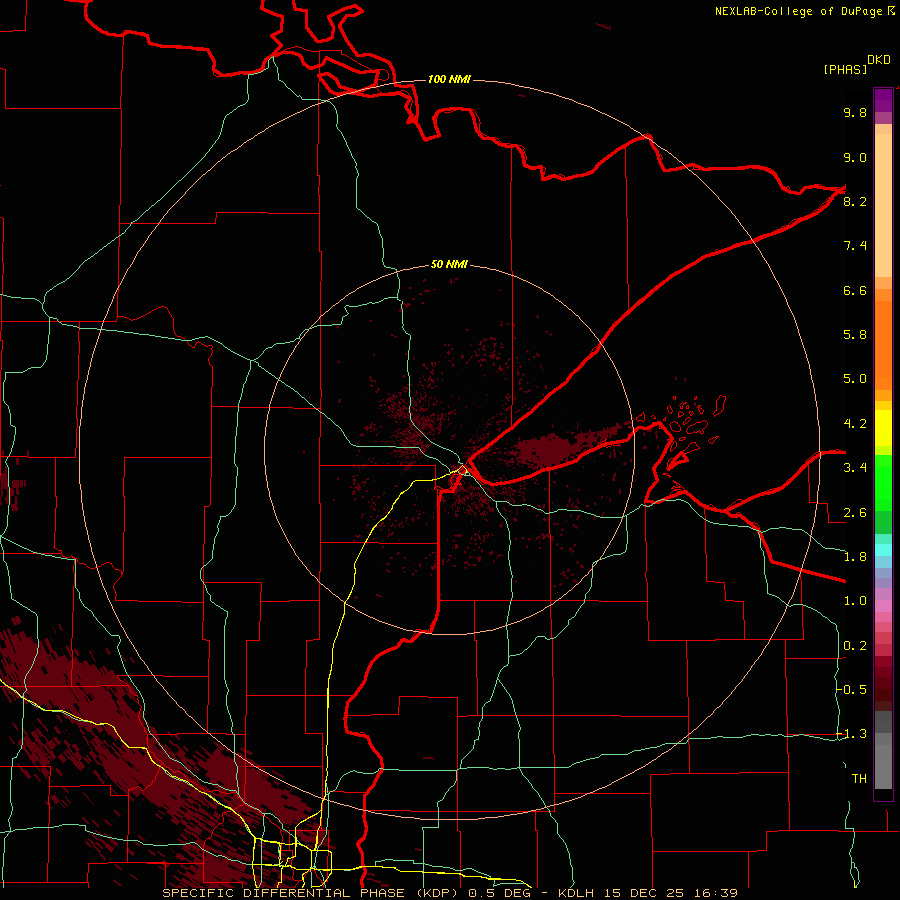
Task: Pick the cyan segment of the color bar
Action: (x=883, y=549)
